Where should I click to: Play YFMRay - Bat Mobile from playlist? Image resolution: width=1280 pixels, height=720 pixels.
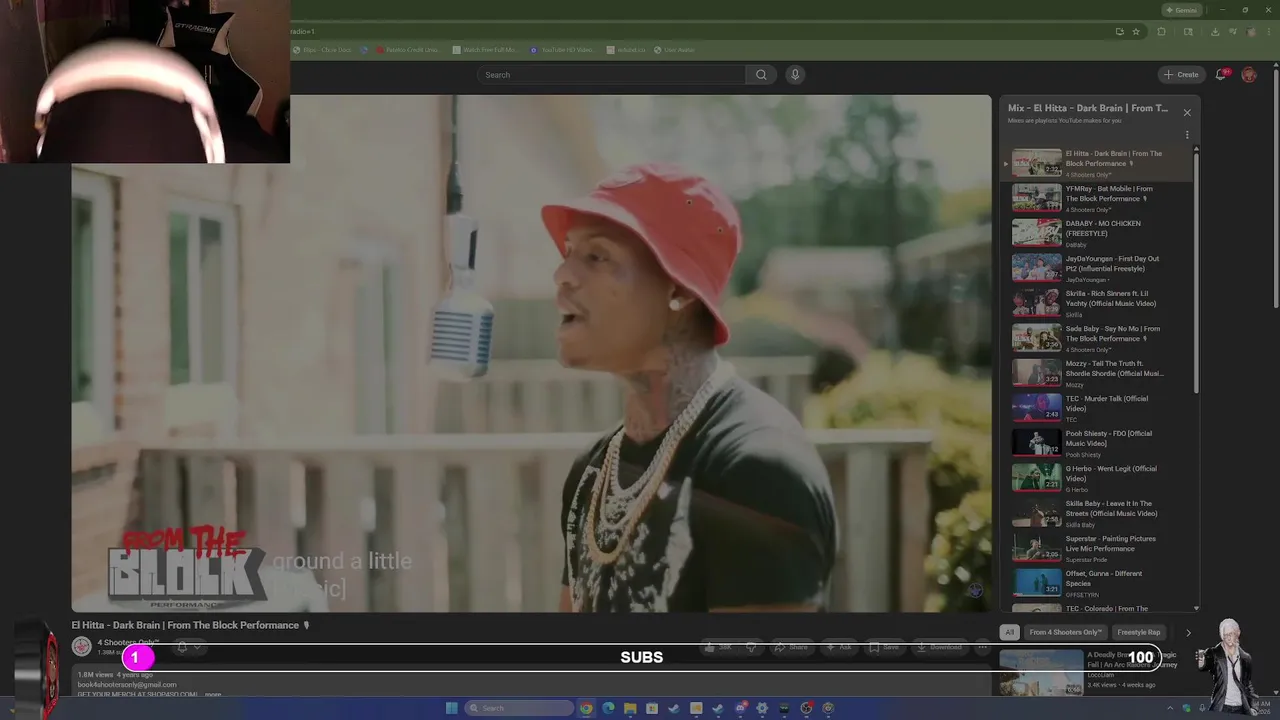[x=1098, y=197]
